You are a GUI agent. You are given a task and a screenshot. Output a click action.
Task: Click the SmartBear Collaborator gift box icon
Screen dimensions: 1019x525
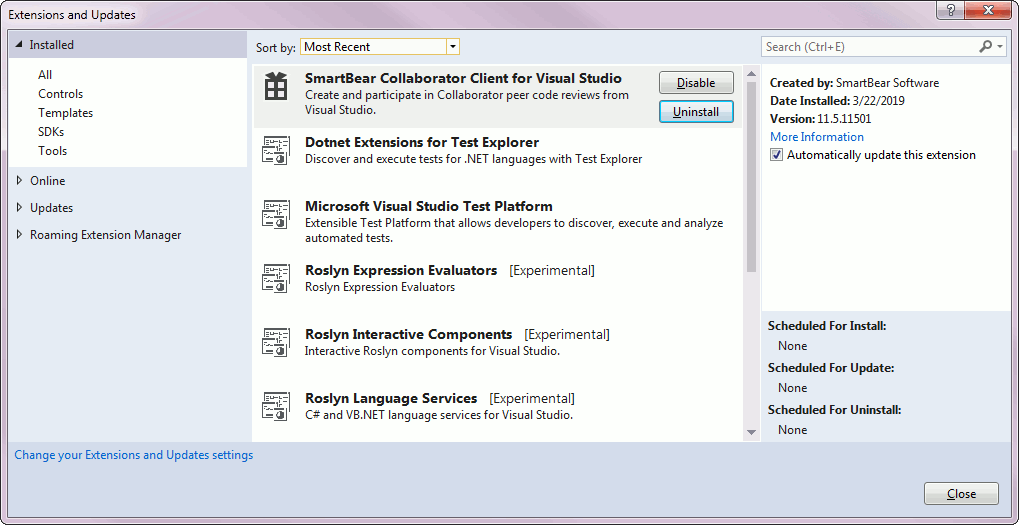click(275, 88)
